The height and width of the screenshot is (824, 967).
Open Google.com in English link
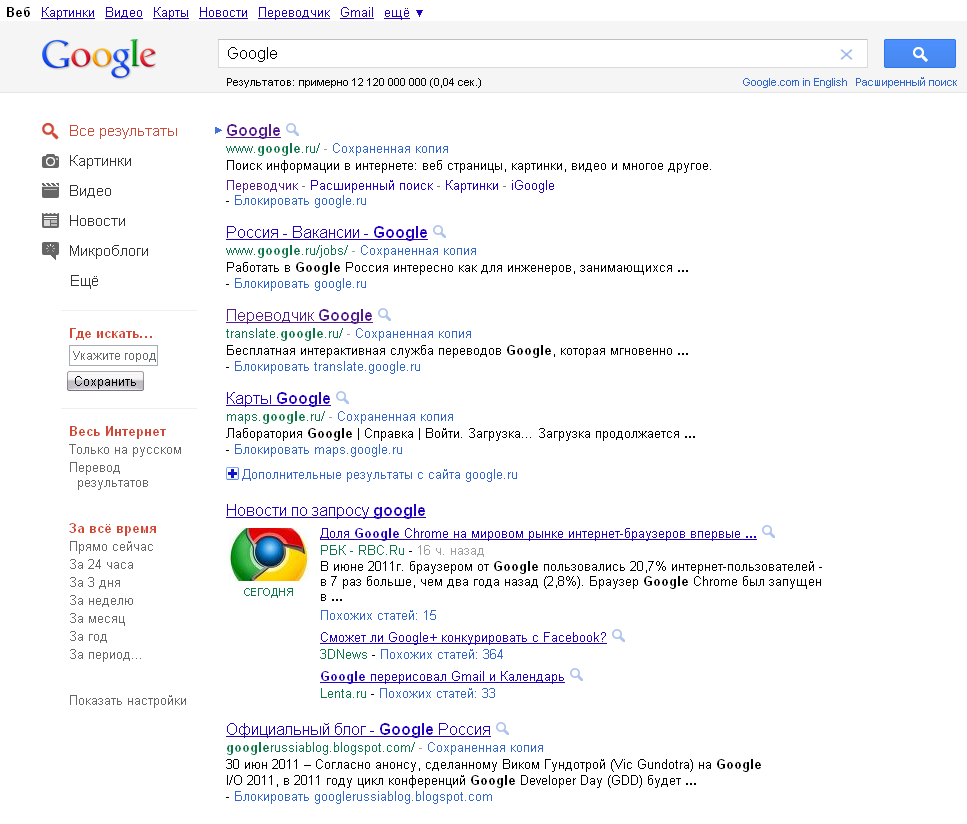click(794, 82)
